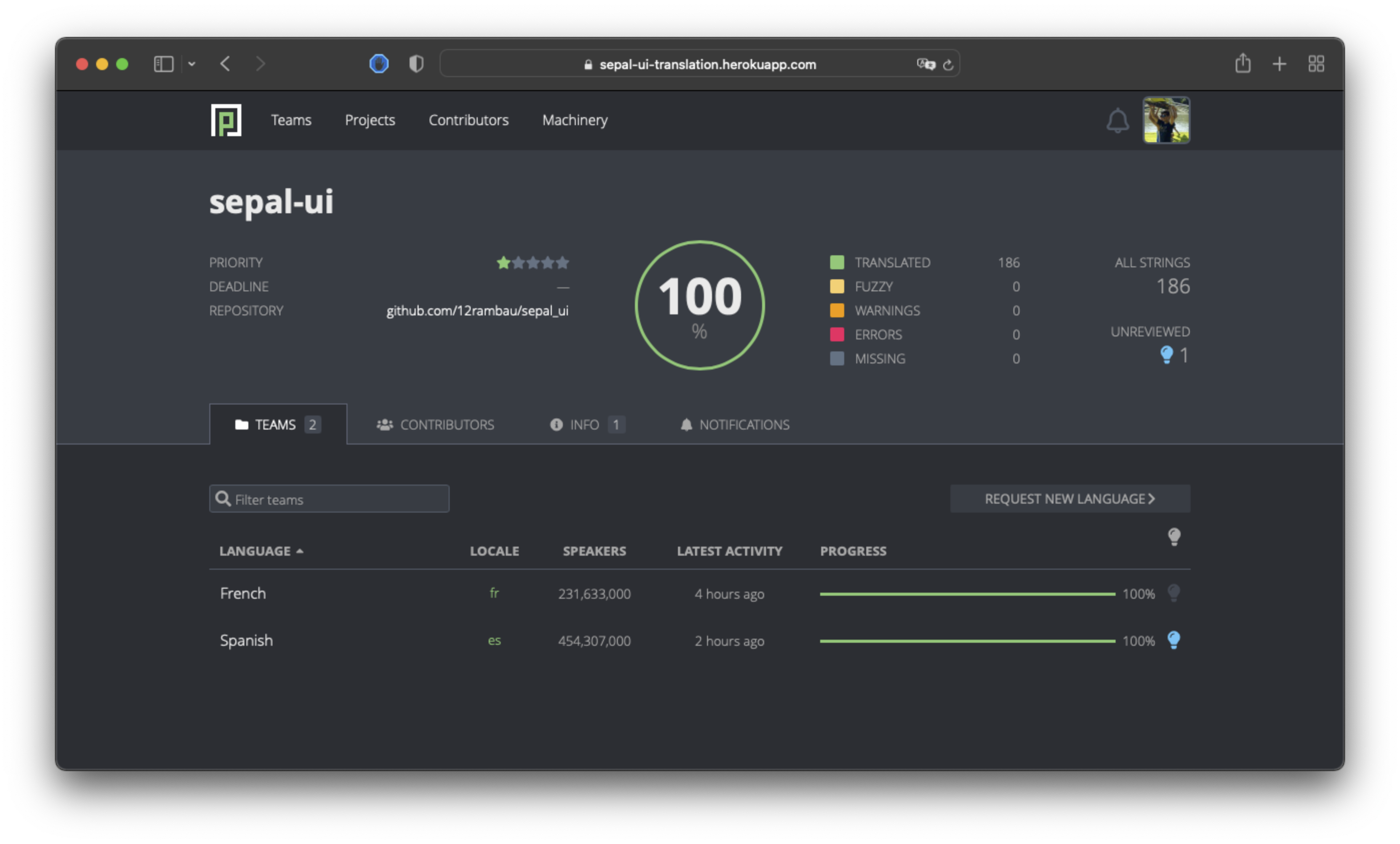Switch to the Contributors tab

435,425
